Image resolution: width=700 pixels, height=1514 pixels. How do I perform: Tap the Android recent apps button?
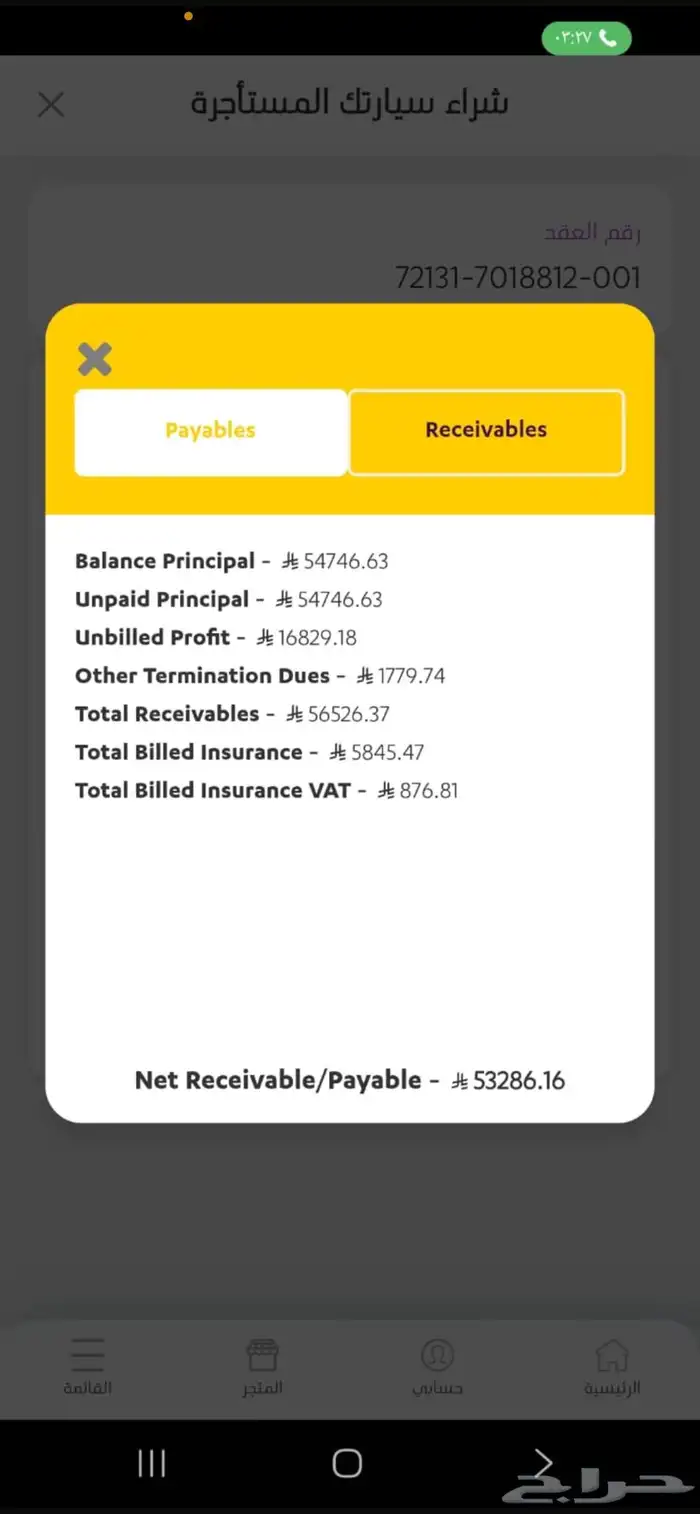point(151,1464)
